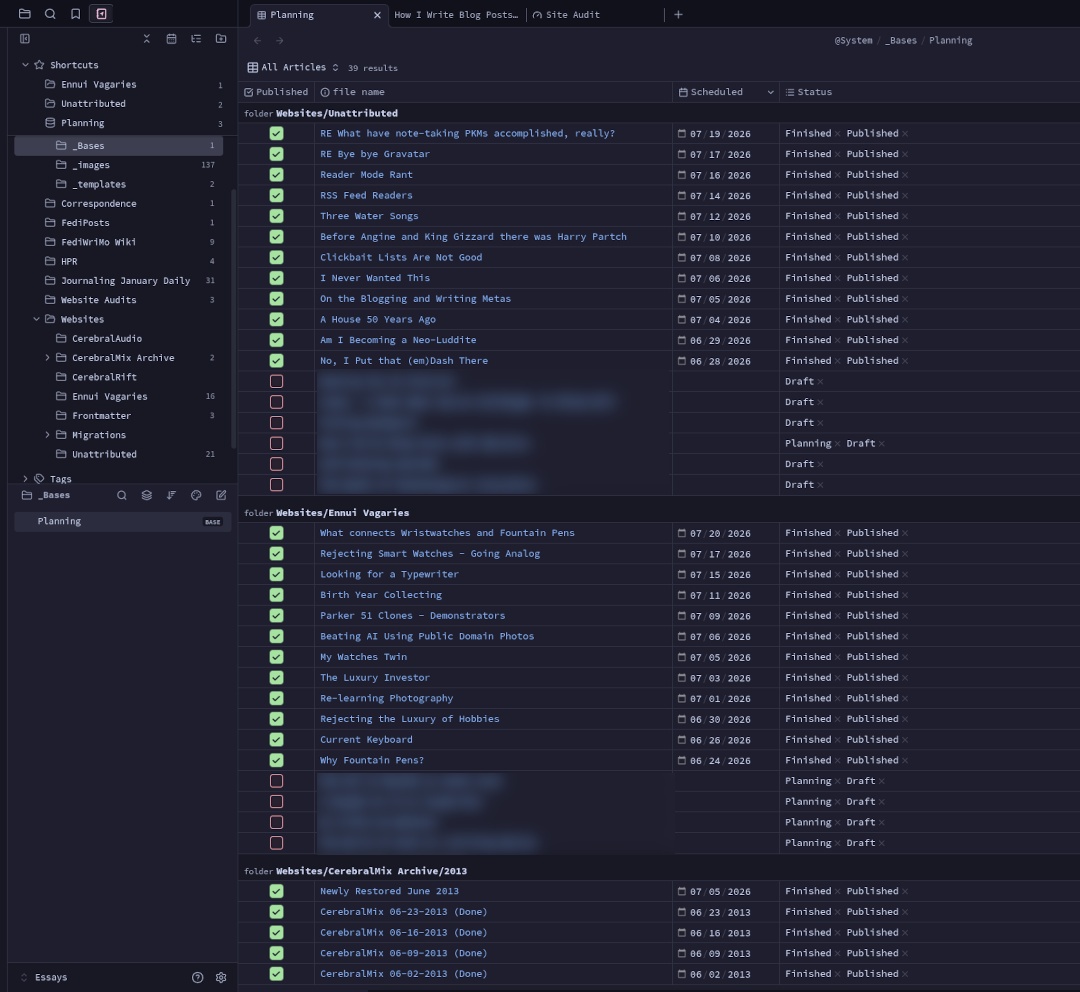Viewport: 1080px width, 992px height.
Task: Open the Notebook Navigator sidebar tab
Action: coord(101,14)
